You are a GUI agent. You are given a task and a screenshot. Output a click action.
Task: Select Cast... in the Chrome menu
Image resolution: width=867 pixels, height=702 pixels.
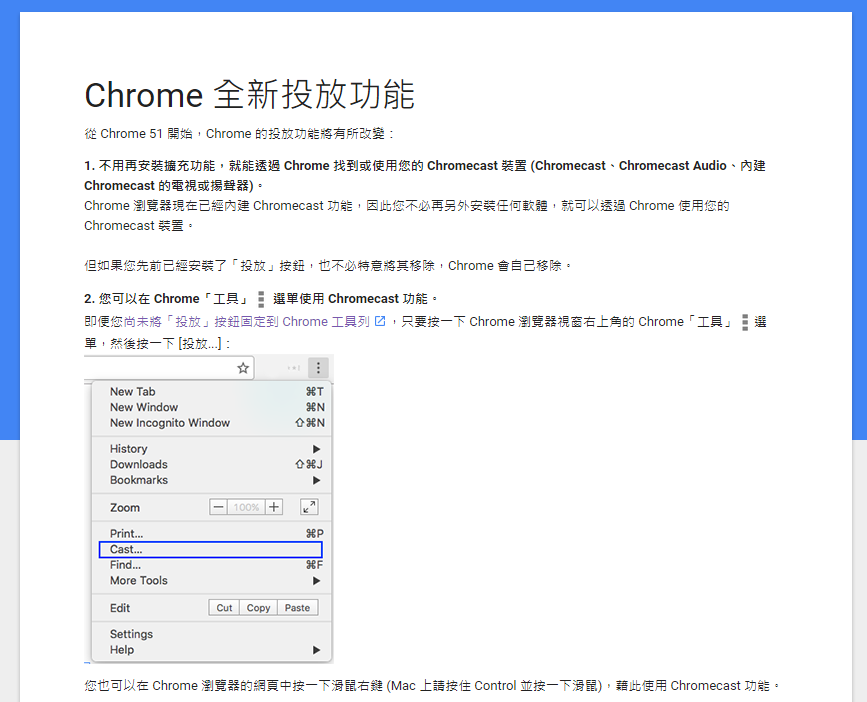pyautogui.click(x=210, y=549)
